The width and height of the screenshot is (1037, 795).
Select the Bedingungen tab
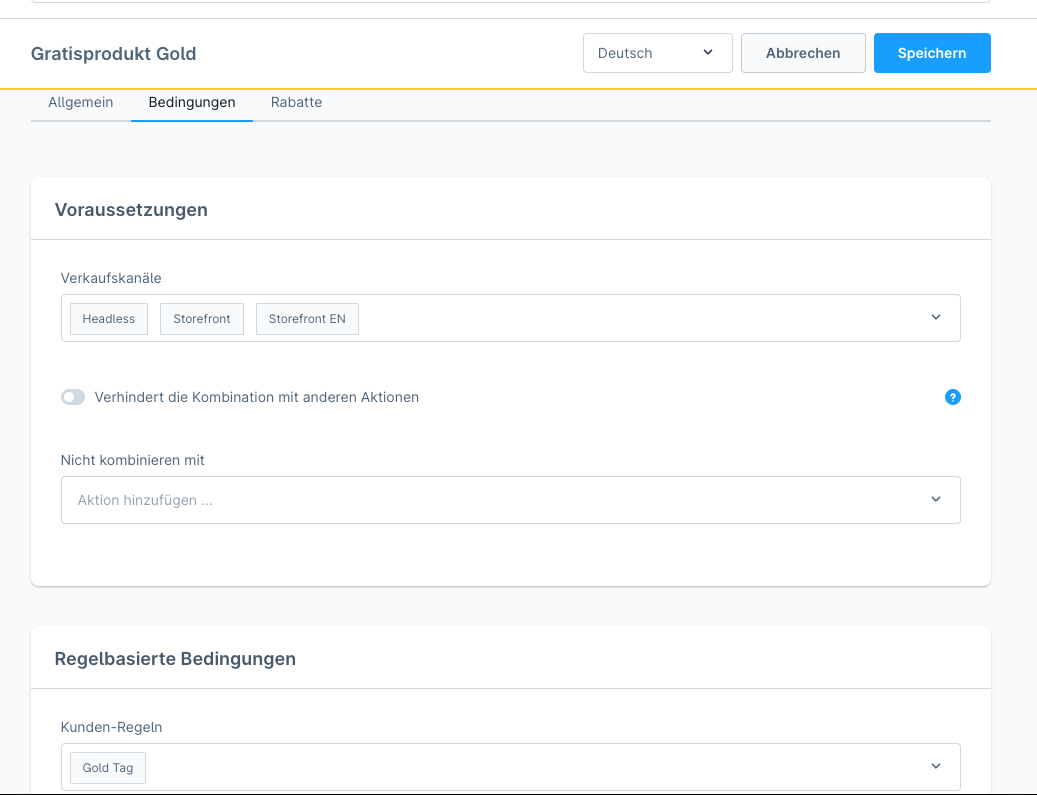click(x=192, y=103)
